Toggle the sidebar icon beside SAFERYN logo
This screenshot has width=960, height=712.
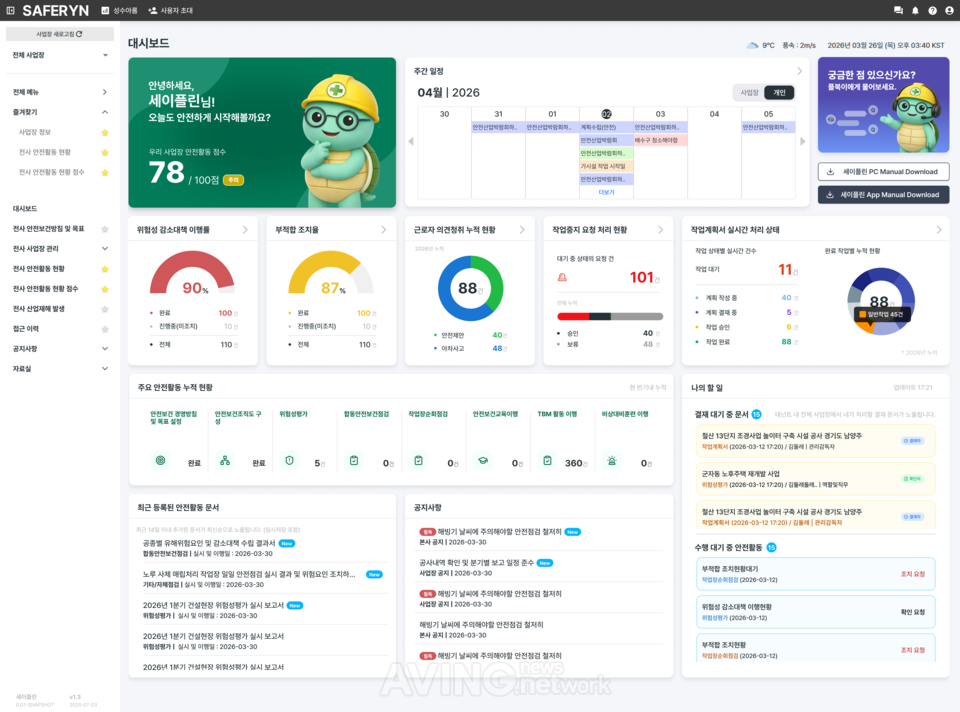tap(10, 10)
